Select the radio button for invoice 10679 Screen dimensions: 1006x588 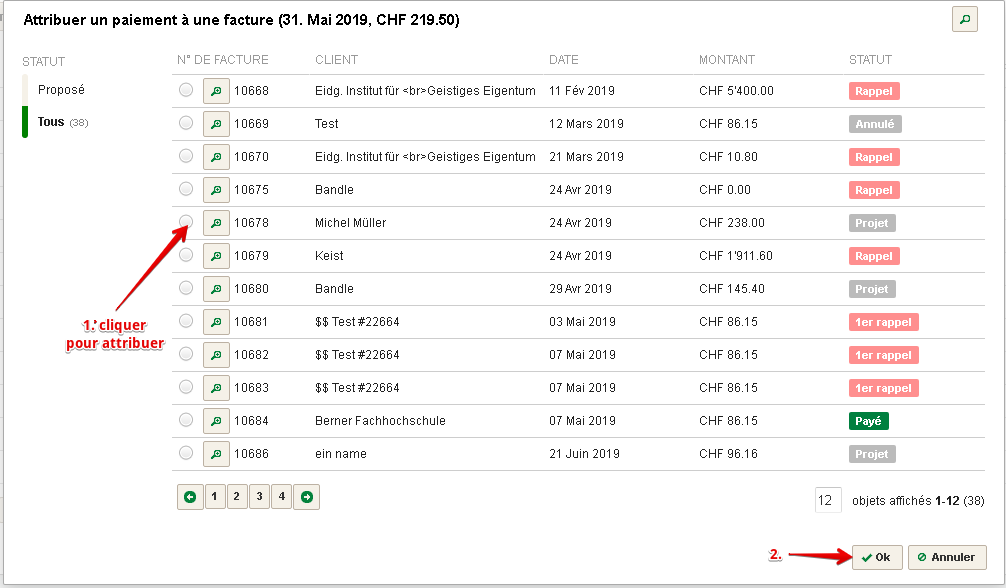coord(186,255)
